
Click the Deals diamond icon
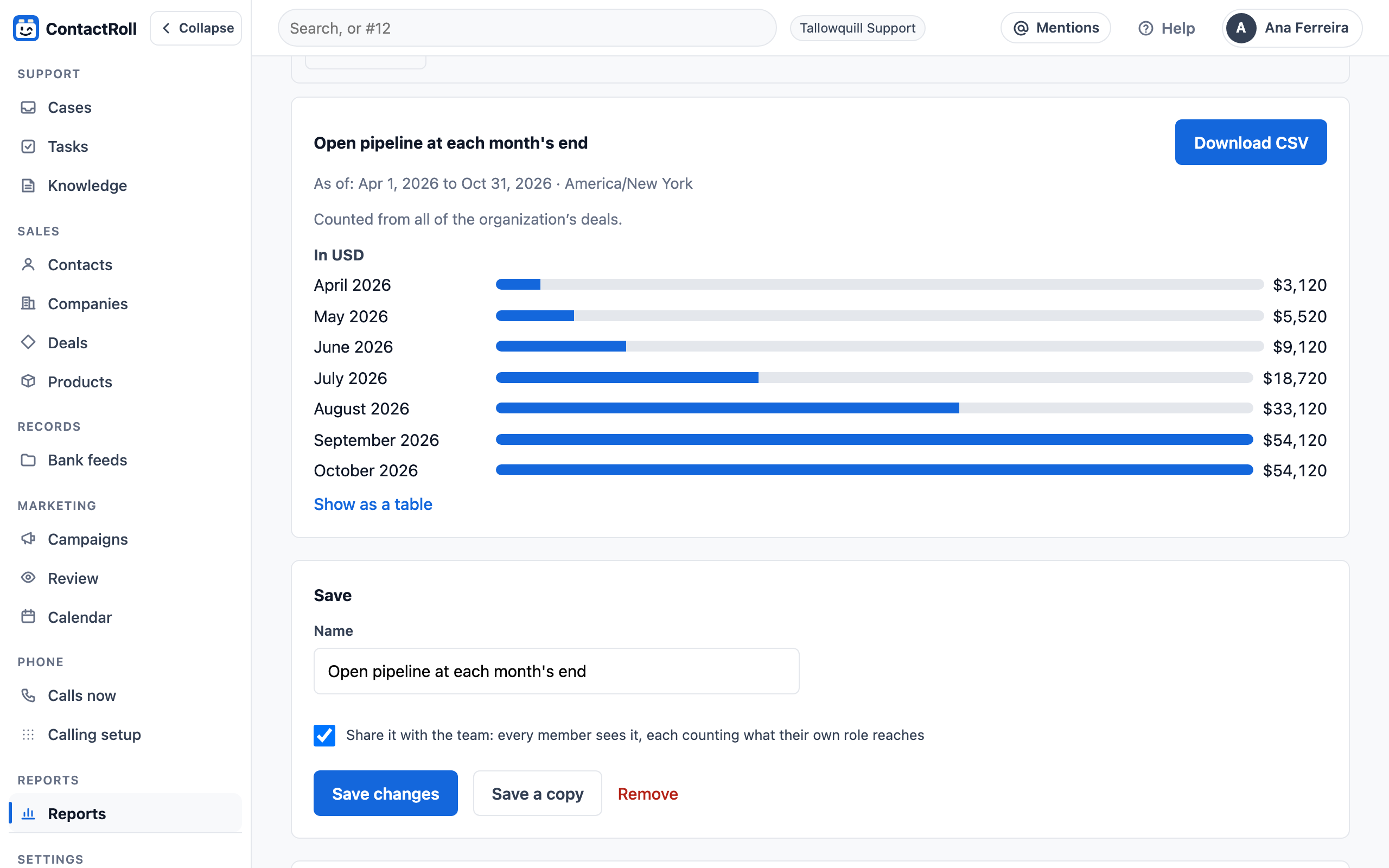pyautogui.click(x=28, y=343)
